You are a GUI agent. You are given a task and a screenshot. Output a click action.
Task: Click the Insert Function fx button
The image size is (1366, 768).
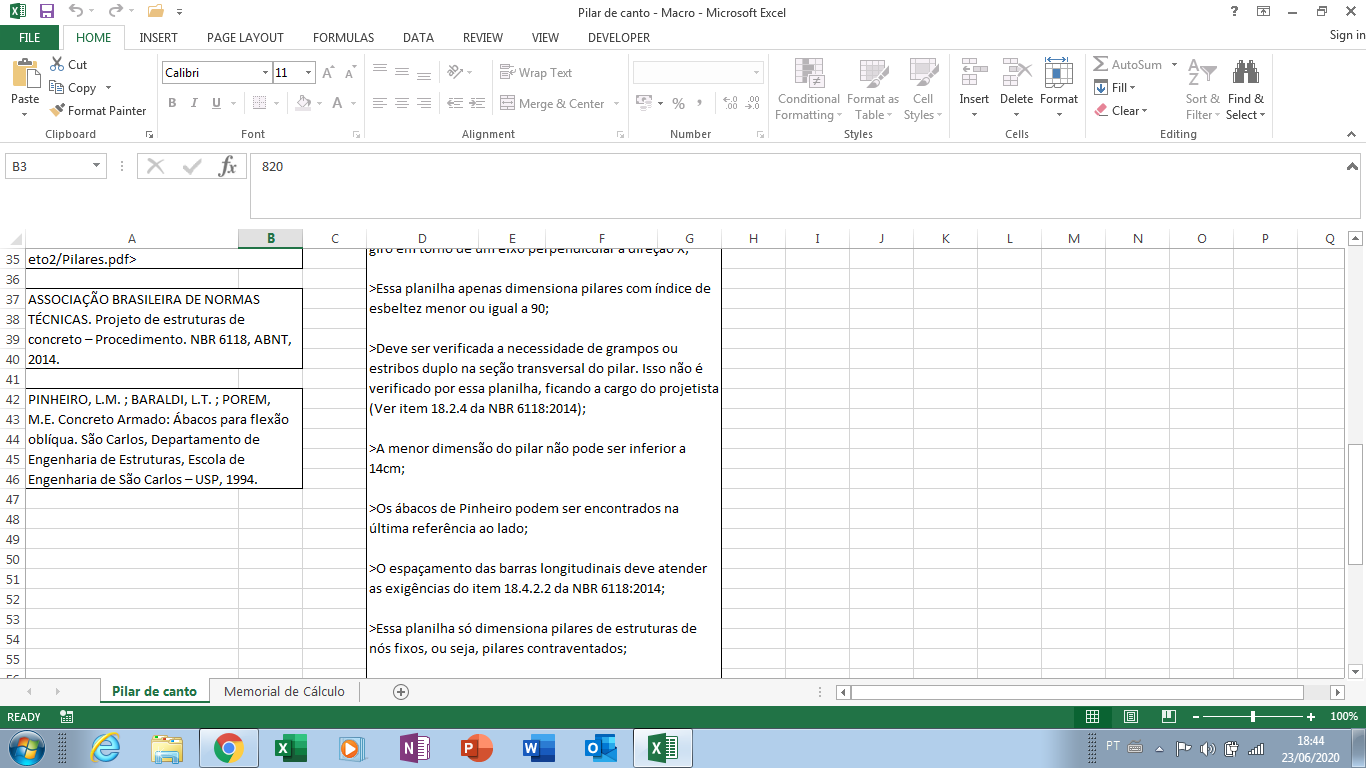pyautogui.click(x=228, y=166)
